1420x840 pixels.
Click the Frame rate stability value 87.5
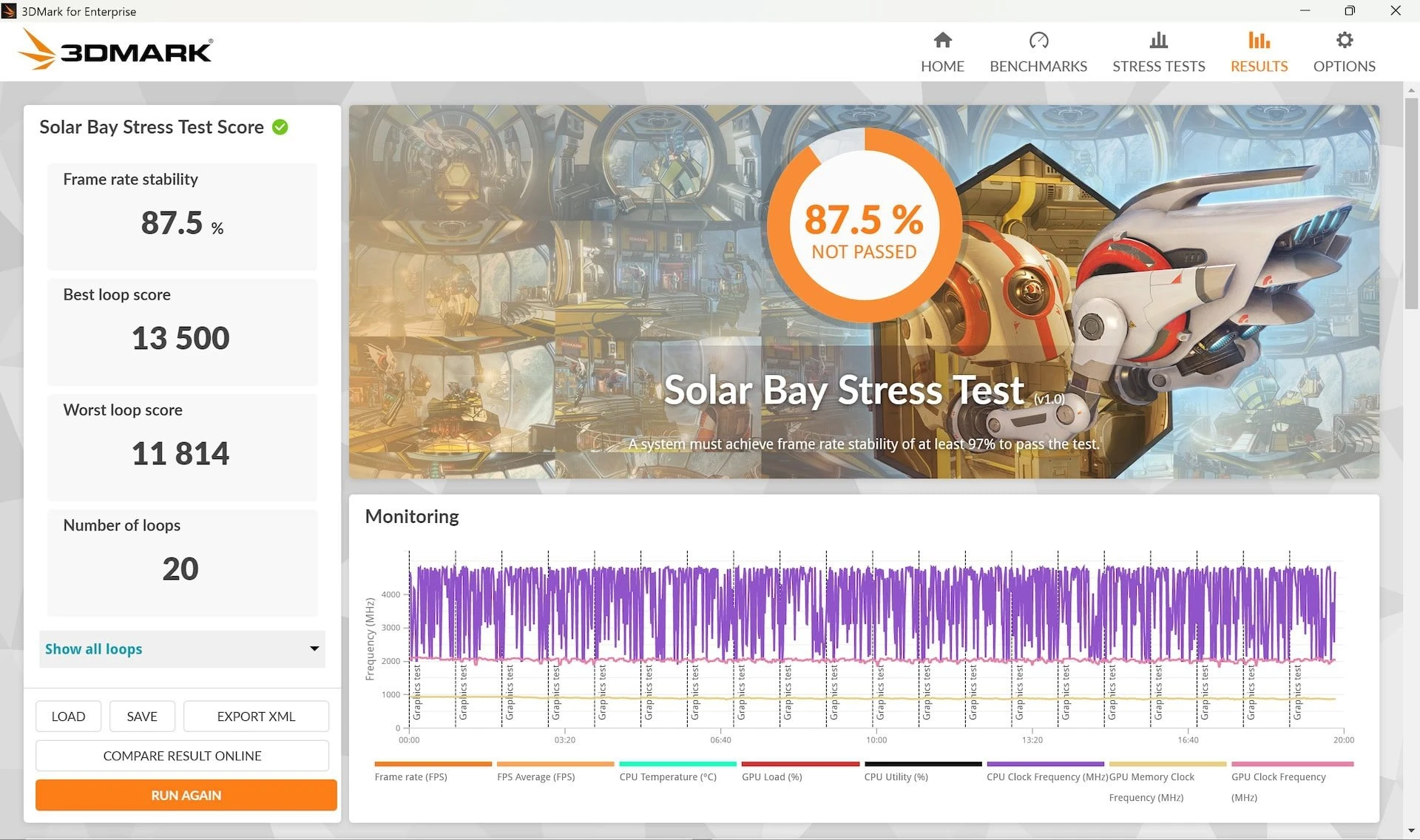click(x=172, y=223)
